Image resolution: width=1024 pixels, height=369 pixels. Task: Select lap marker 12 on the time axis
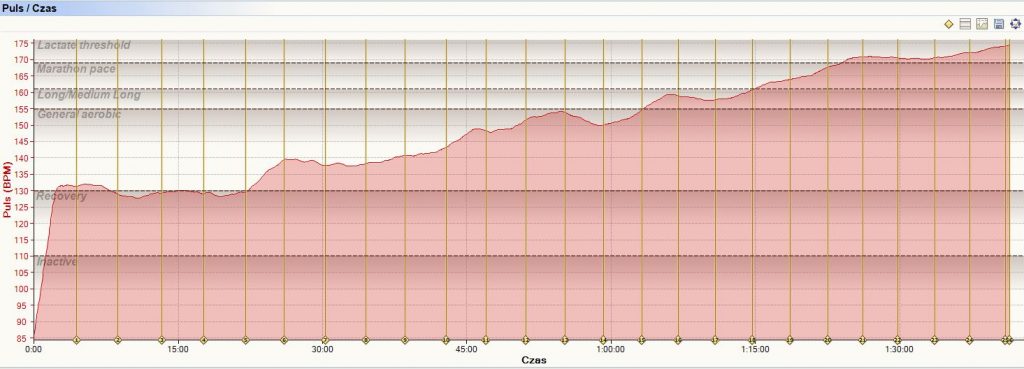[x=526, y=340]
